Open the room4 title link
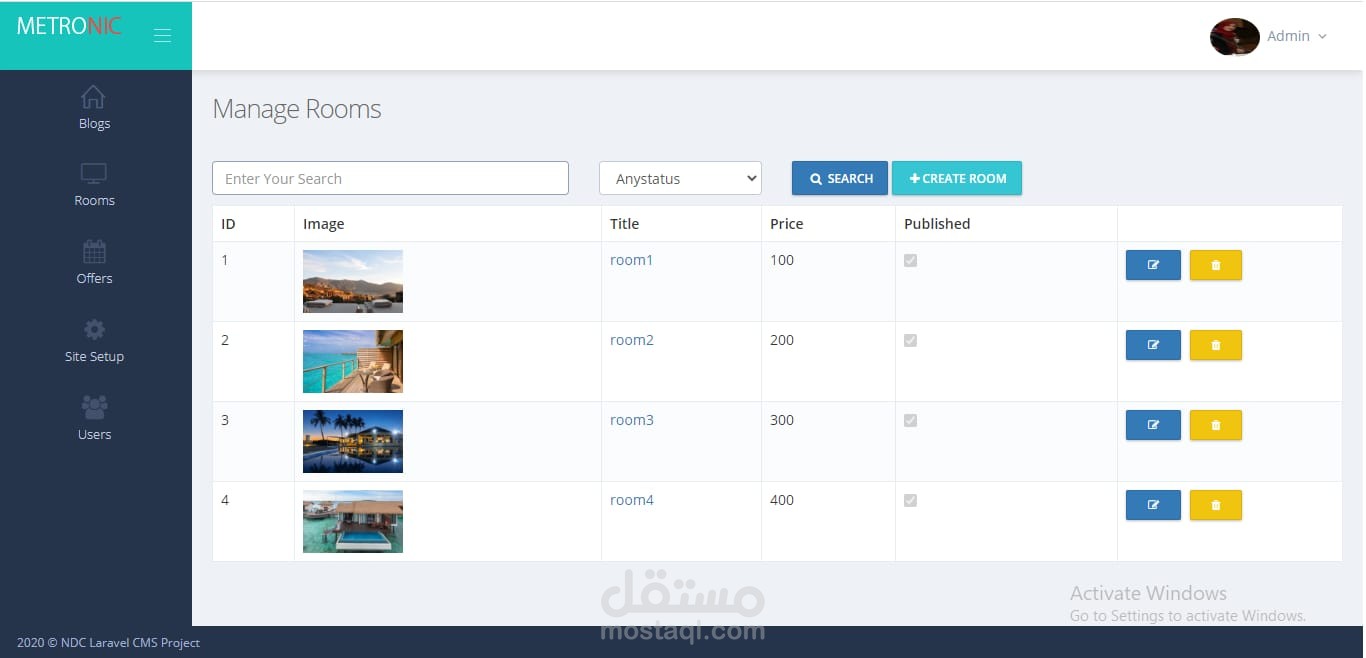The width and height of the screenshot is (1366, 658). pos(632,500)
